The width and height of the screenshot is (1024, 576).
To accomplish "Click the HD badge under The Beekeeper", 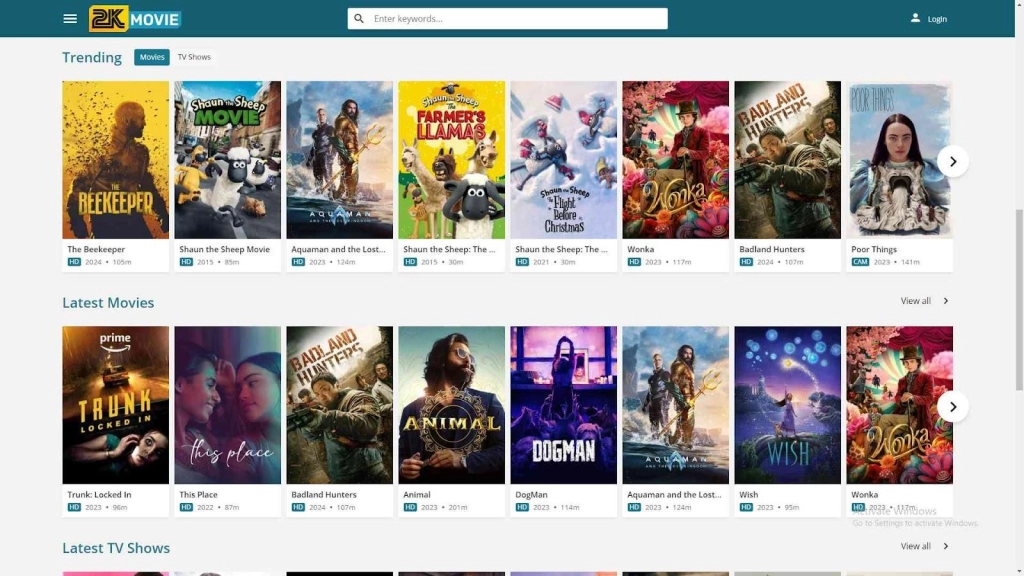I will click(x=74, y=262).
